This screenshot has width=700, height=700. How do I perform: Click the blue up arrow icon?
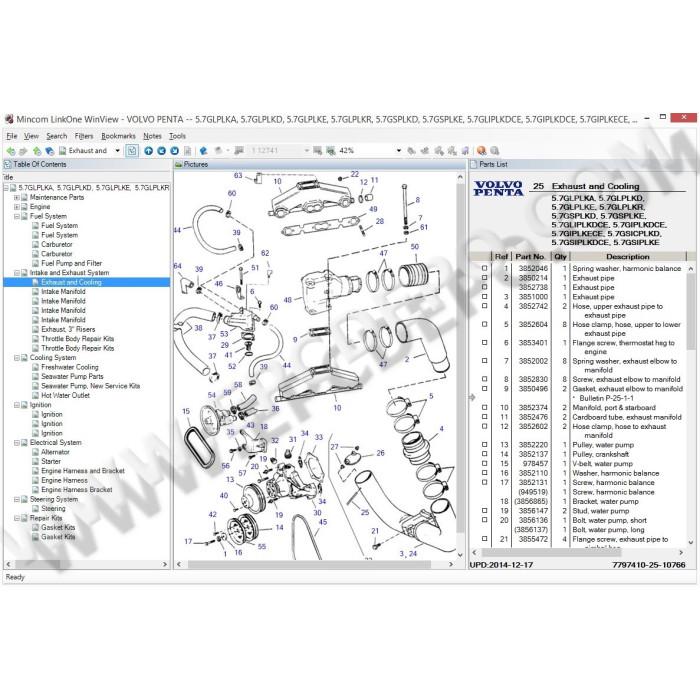149,151
